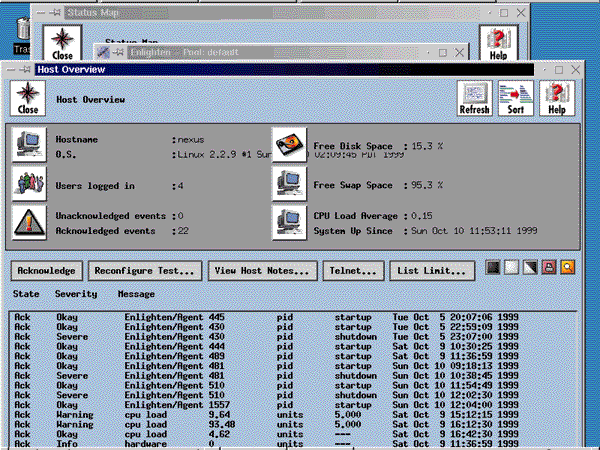Click the warning triangle events icon

click(29, 223)
